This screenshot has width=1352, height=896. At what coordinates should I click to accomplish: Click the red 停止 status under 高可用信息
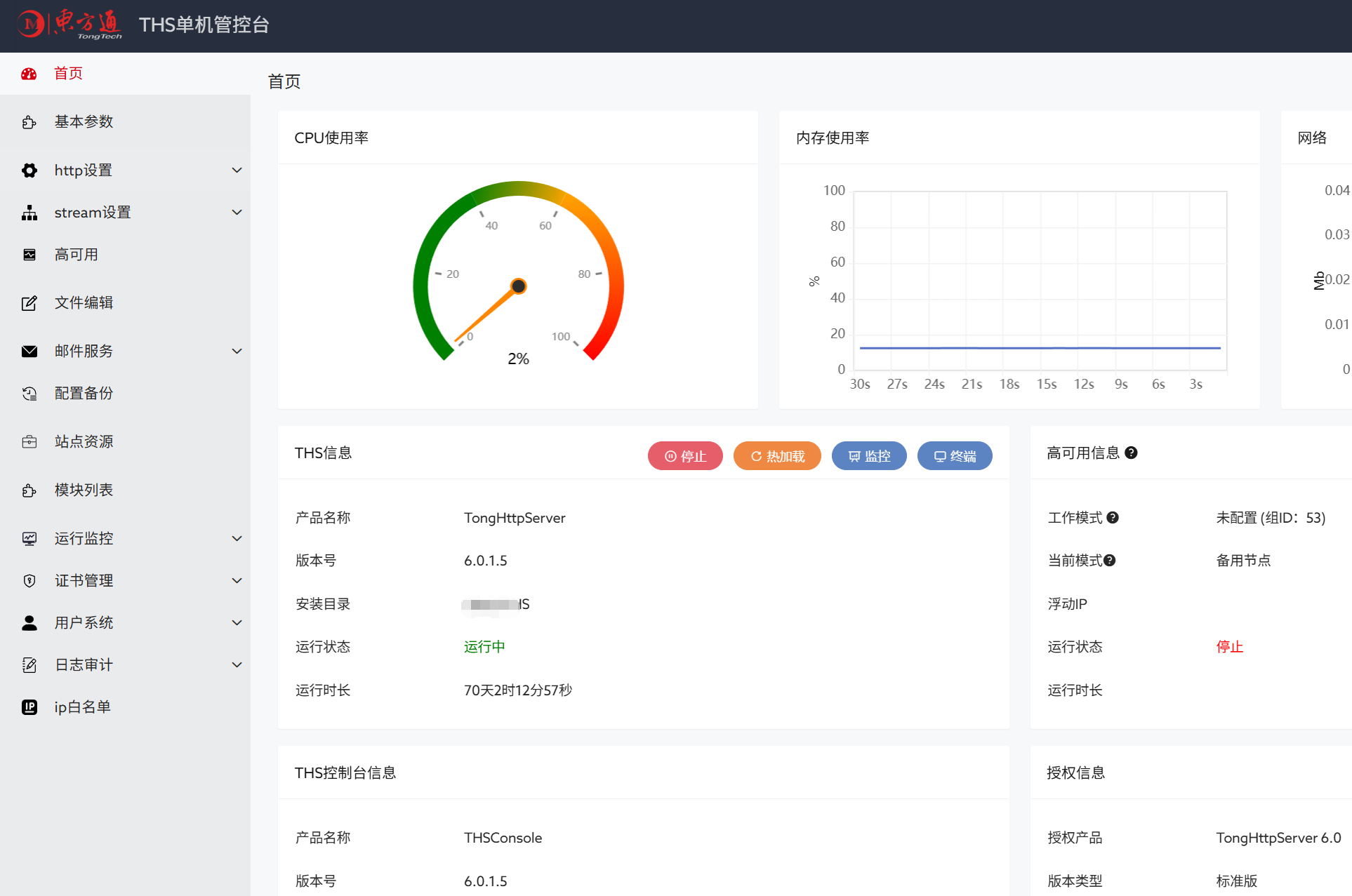1230,647
